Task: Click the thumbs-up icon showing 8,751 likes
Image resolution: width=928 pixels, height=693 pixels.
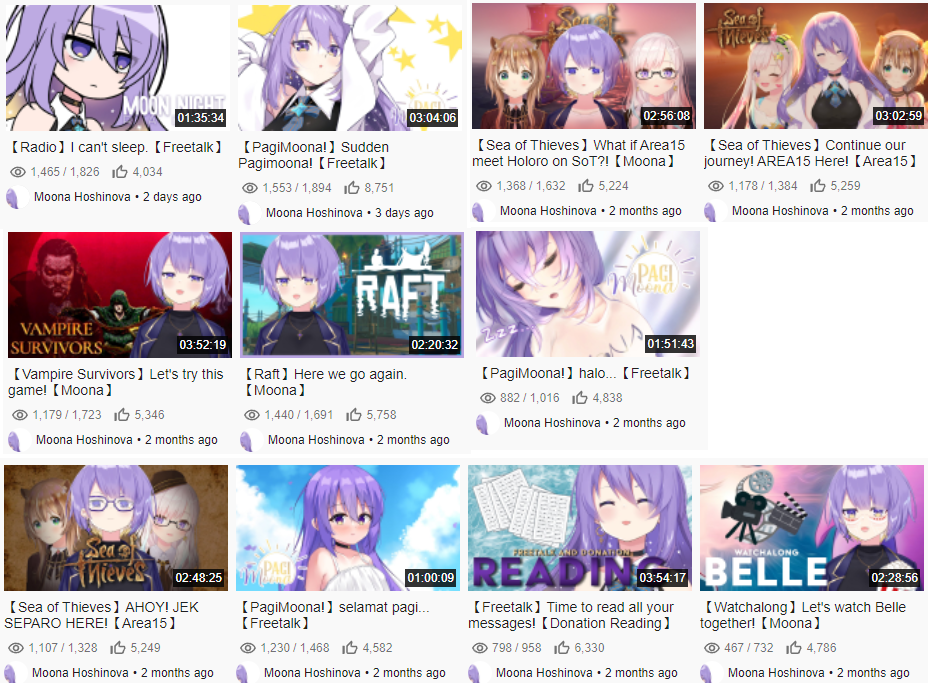Action: point(352,188)
